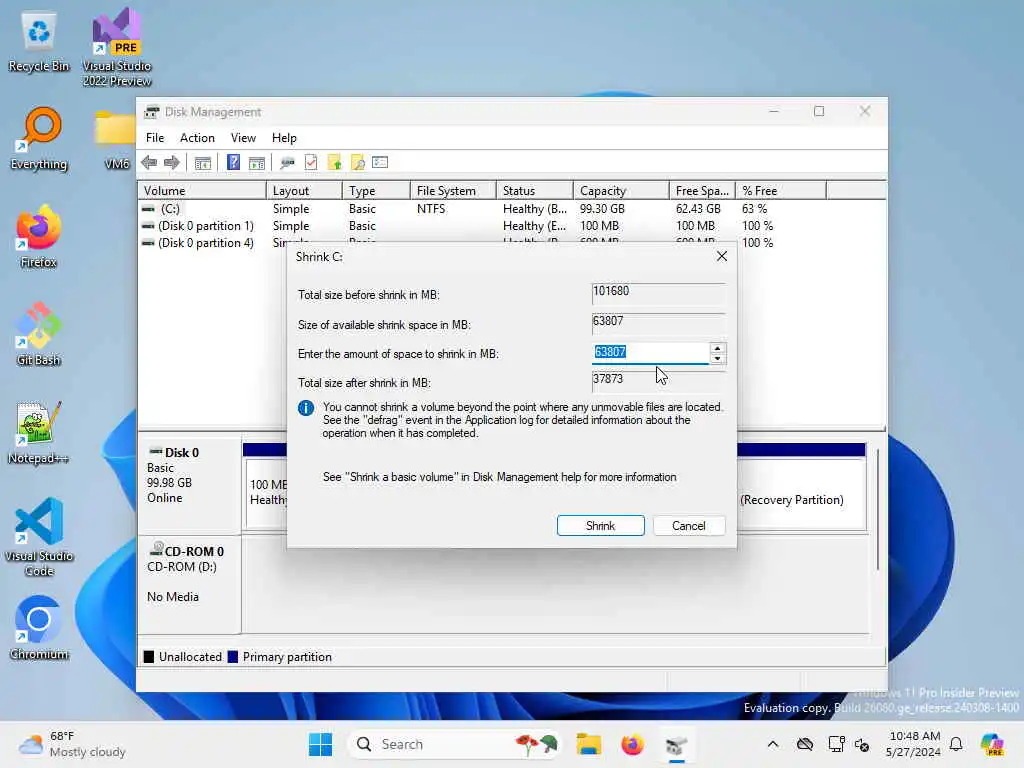Click the red checkmark properties icon

point(311,162)
